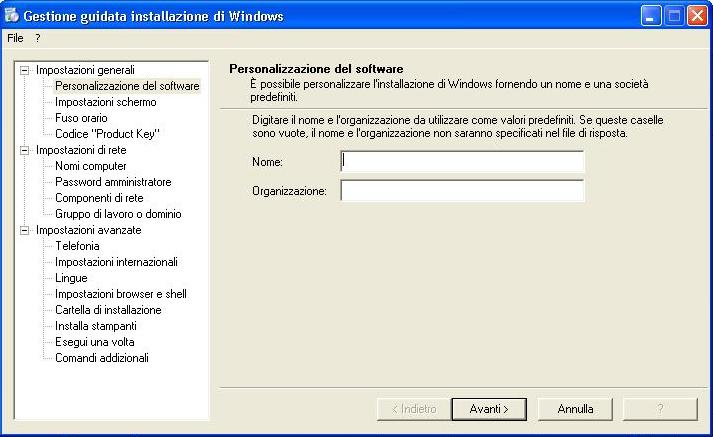
Task: Click the disabled < Indietro button
Action: tap(414, 409)
